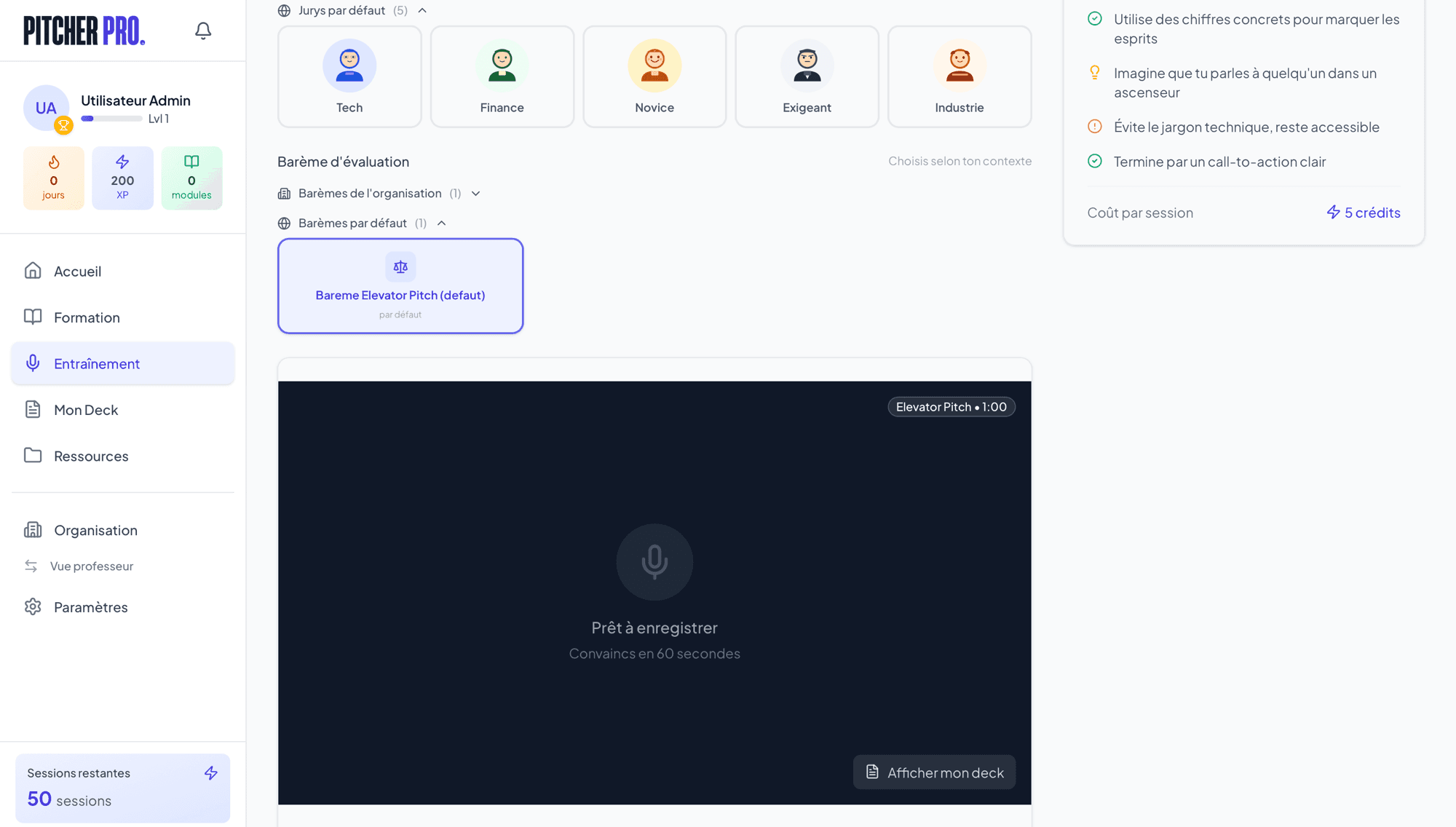Click the Ressources folder icon
Screen dimensions: 1456x827
tap(33, 455)
